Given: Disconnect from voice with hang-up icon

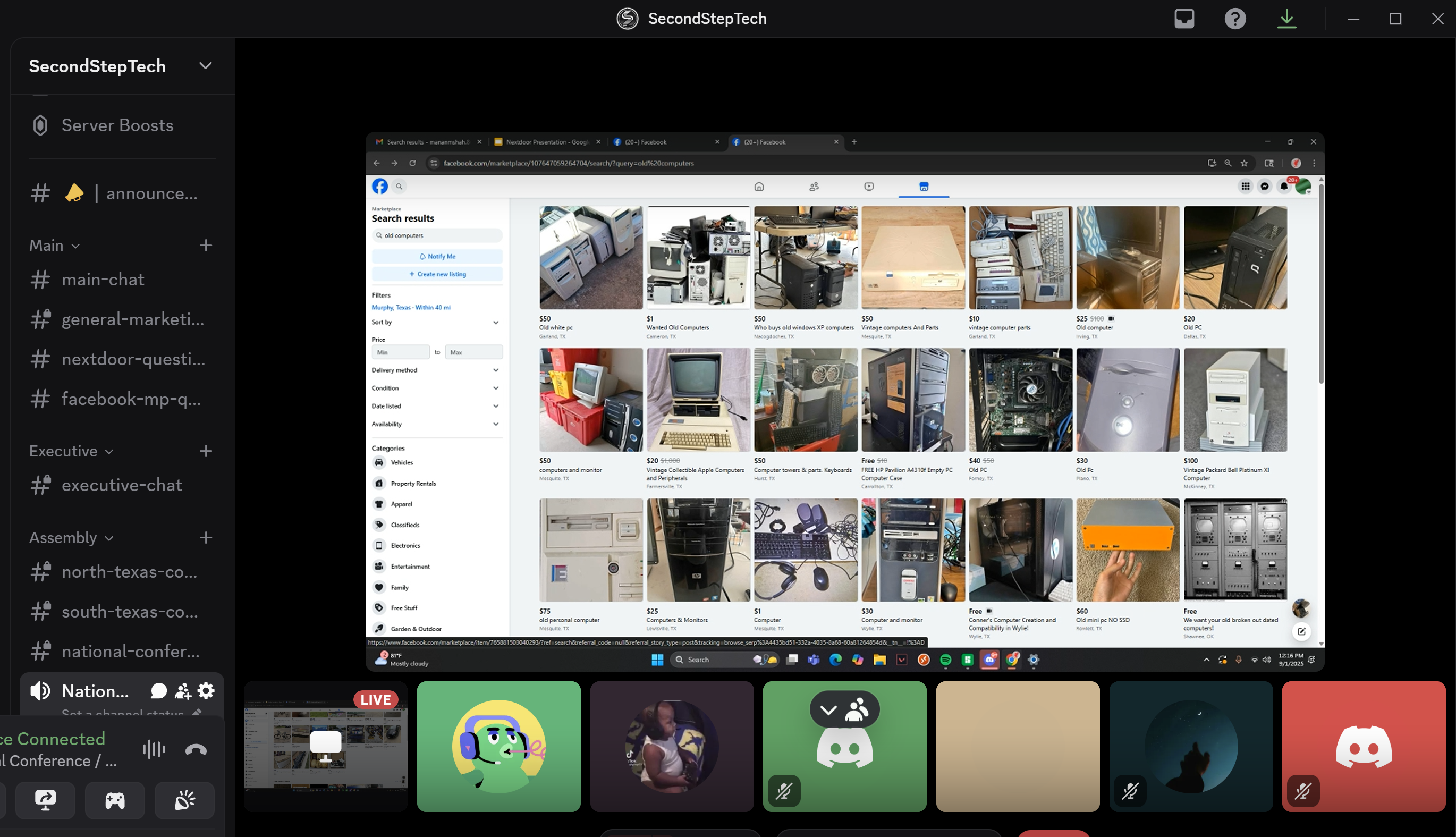Looking at the screenshot, I should (196, 749).
